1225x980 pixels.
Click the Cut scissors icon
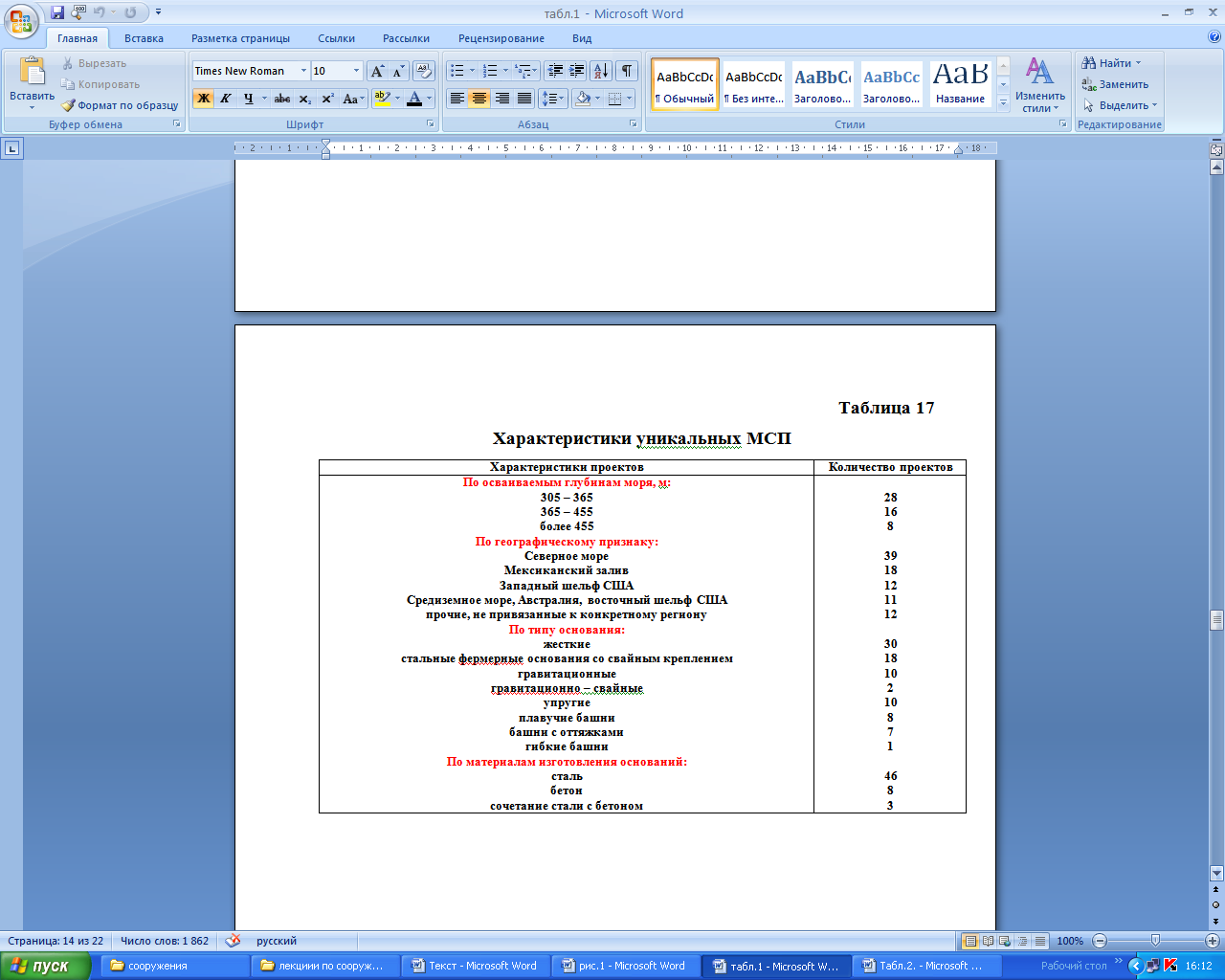point(68,63)
